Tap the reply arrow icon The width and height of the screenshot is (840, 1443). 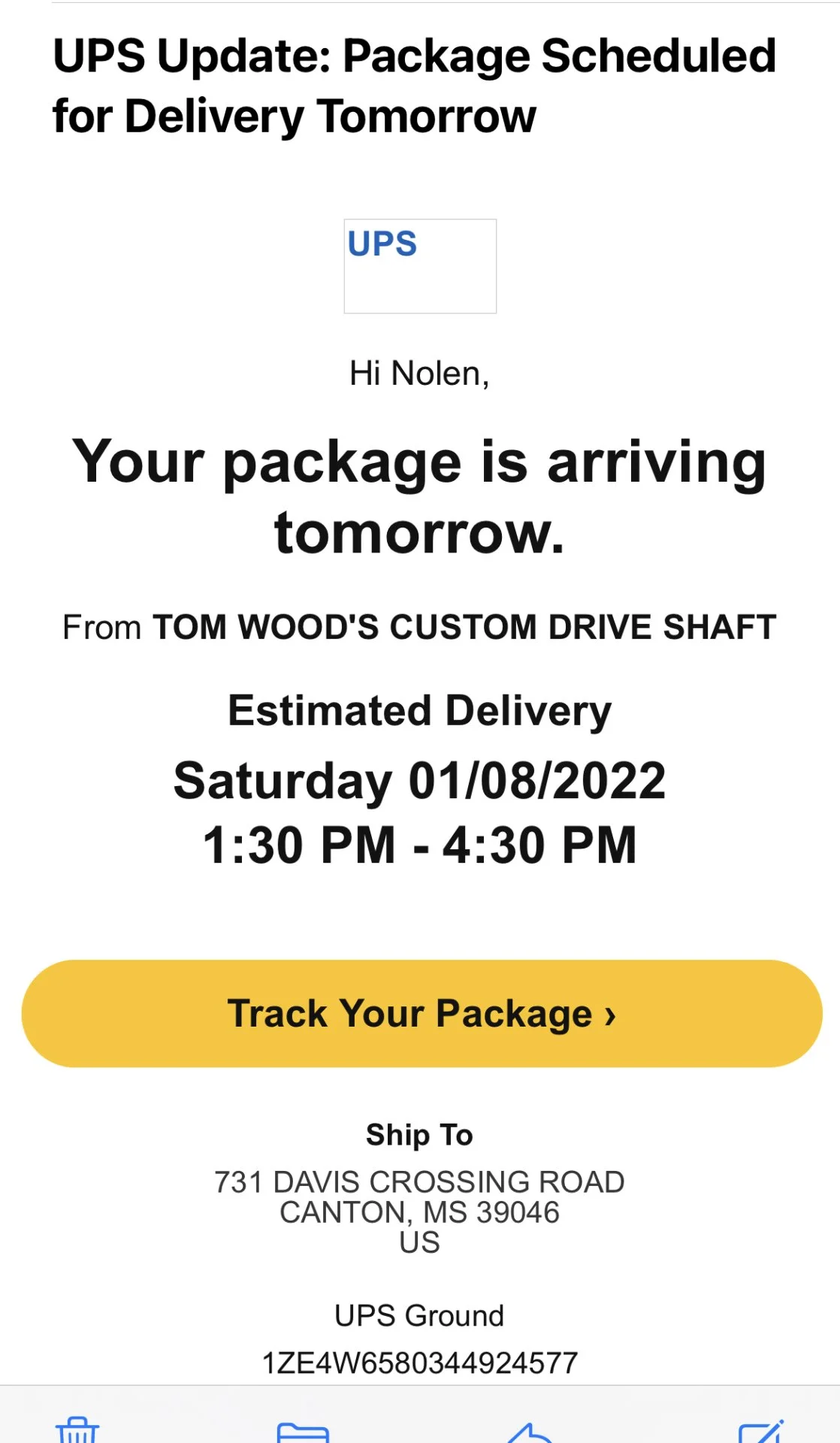point(531,1432)
